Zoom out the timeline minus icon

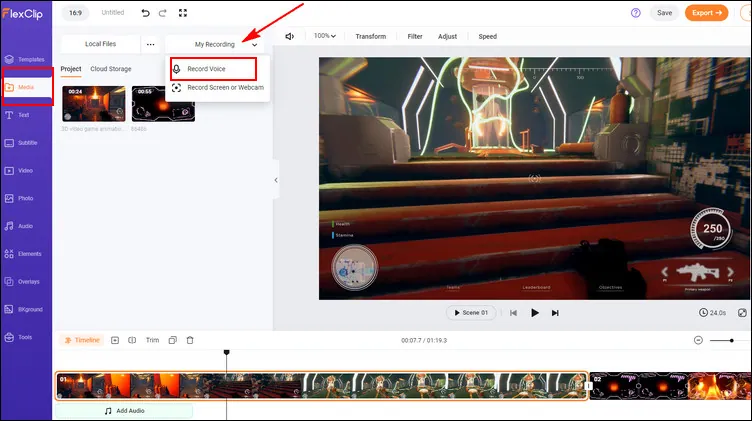(x=698, y=340)
